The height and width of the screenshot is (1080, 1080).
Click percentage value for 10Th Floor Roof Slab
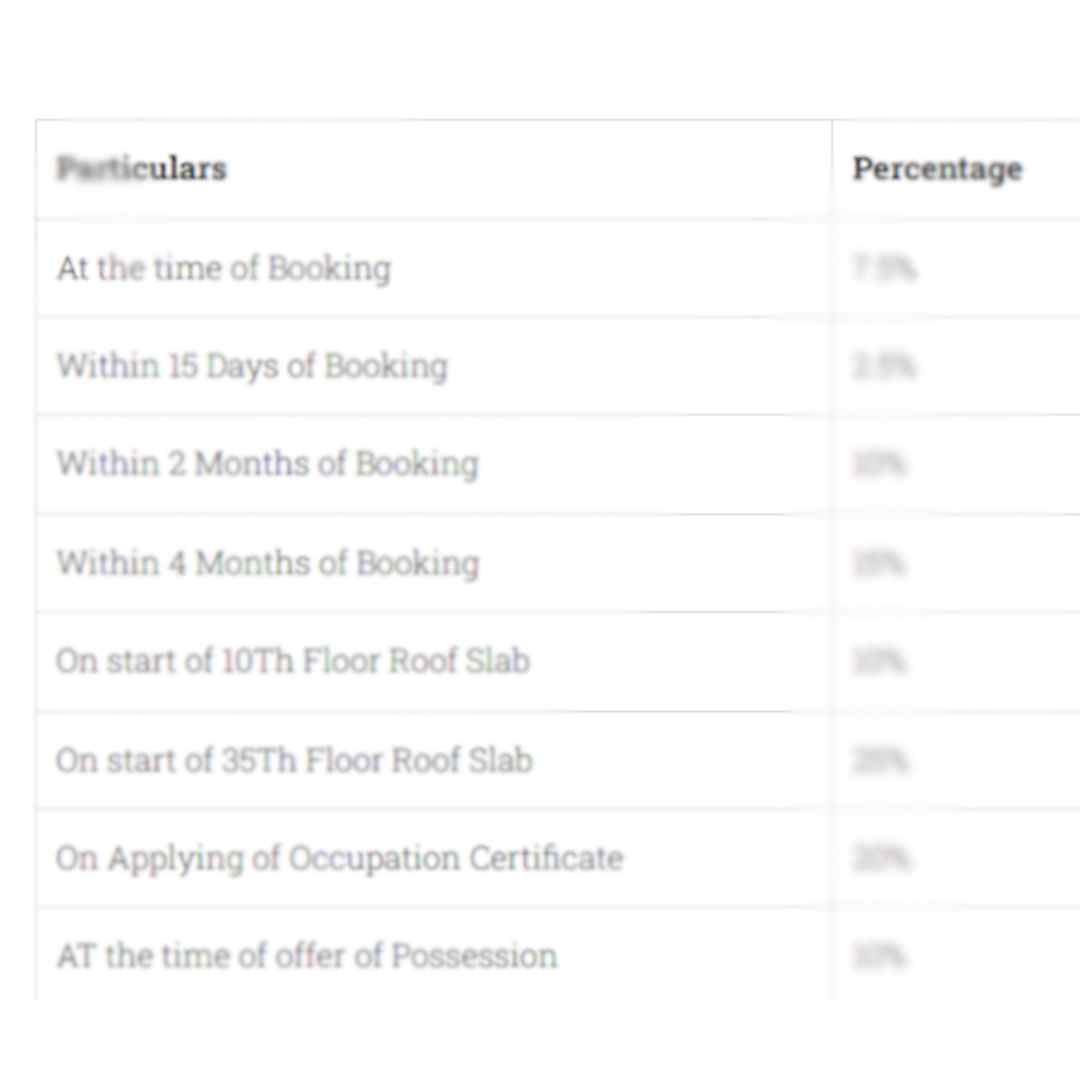tap(880, 661)
